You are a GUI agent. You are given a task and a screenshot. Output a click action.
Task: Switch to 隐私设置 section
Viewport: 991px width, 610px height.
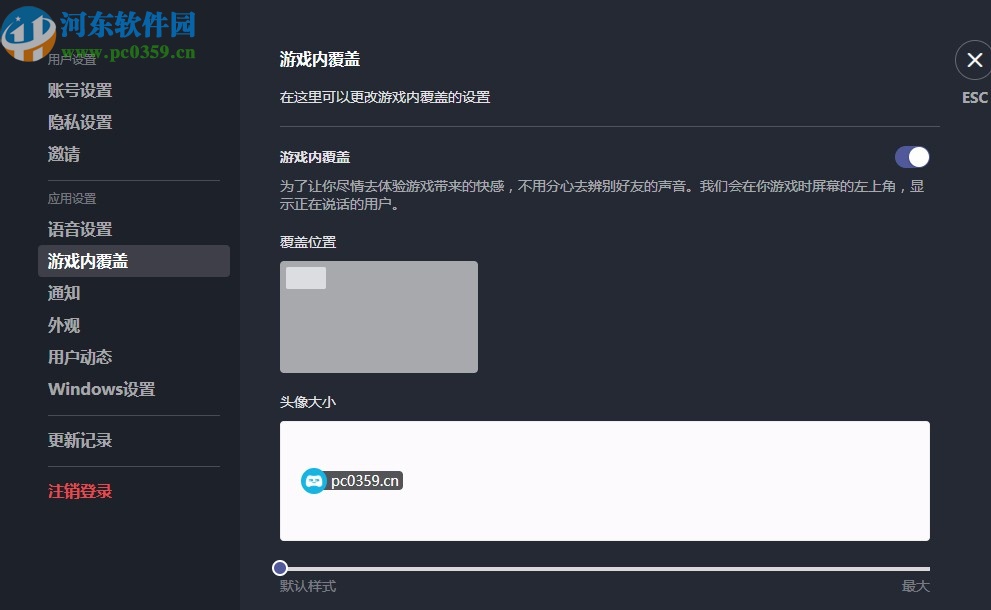point(80,121)
